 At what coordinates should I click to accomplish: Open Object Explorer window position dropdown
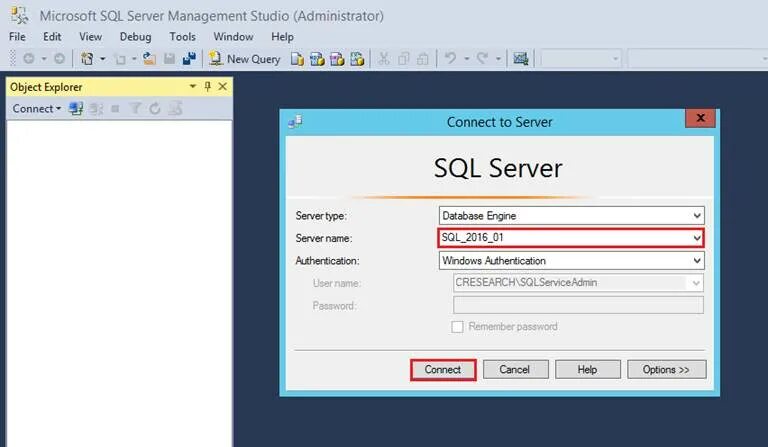click(192, 87)
